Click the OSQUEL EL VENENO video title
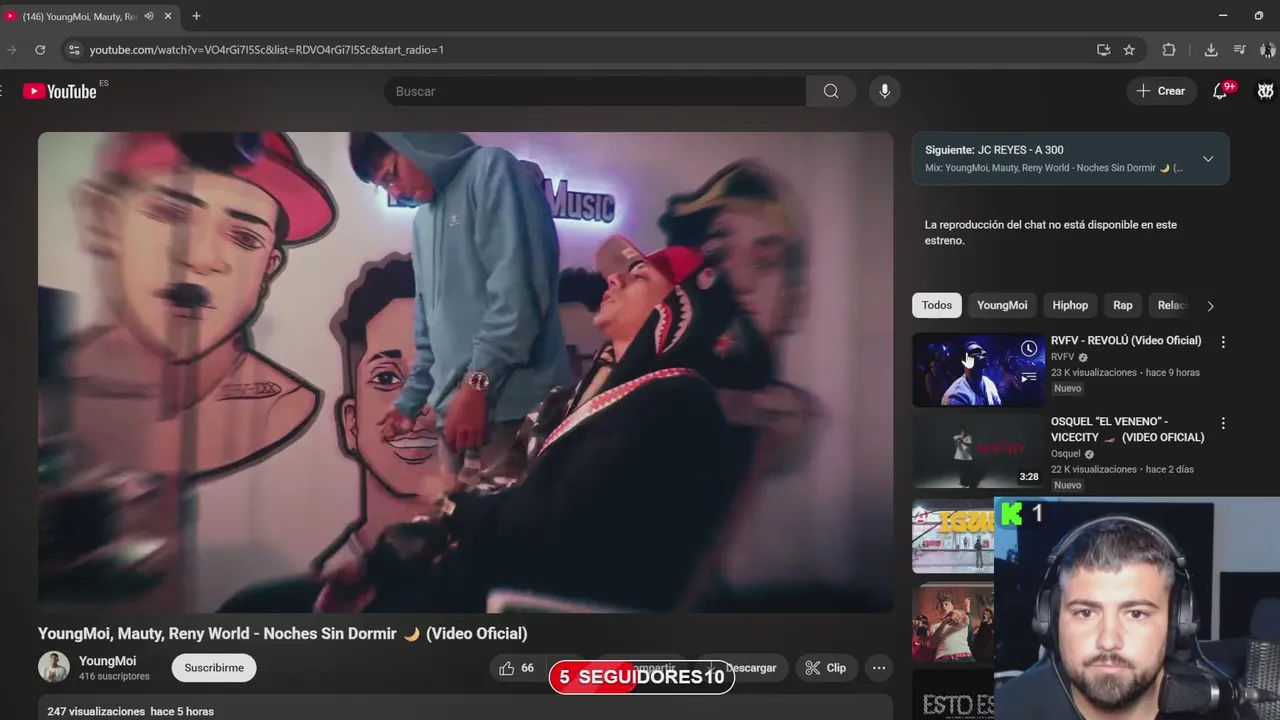This screenshot has width=1280, height=720. point(1127,429)
